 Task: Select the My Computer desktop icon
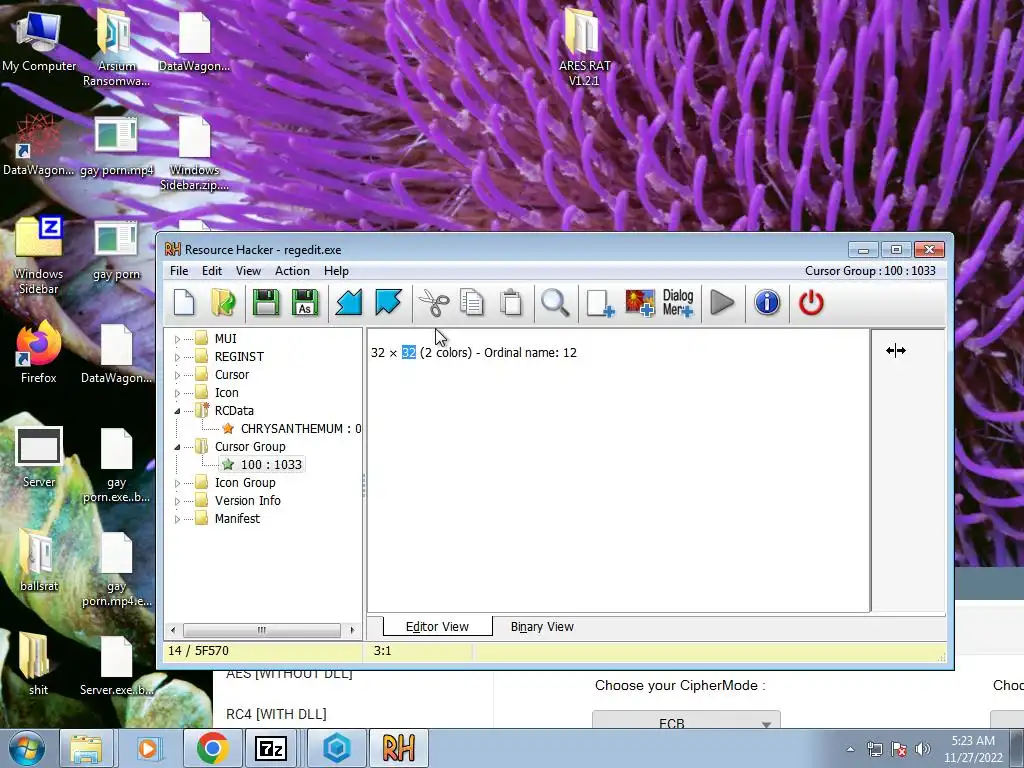coord(39,40)
